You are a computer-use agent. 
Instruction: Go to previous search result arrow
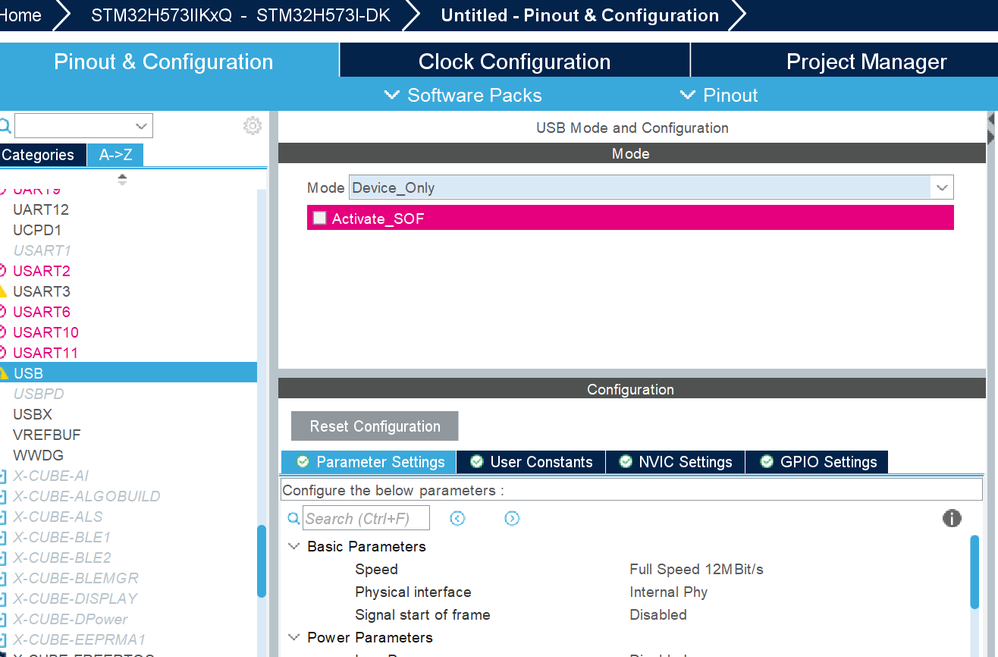click(x=457, y=518)
